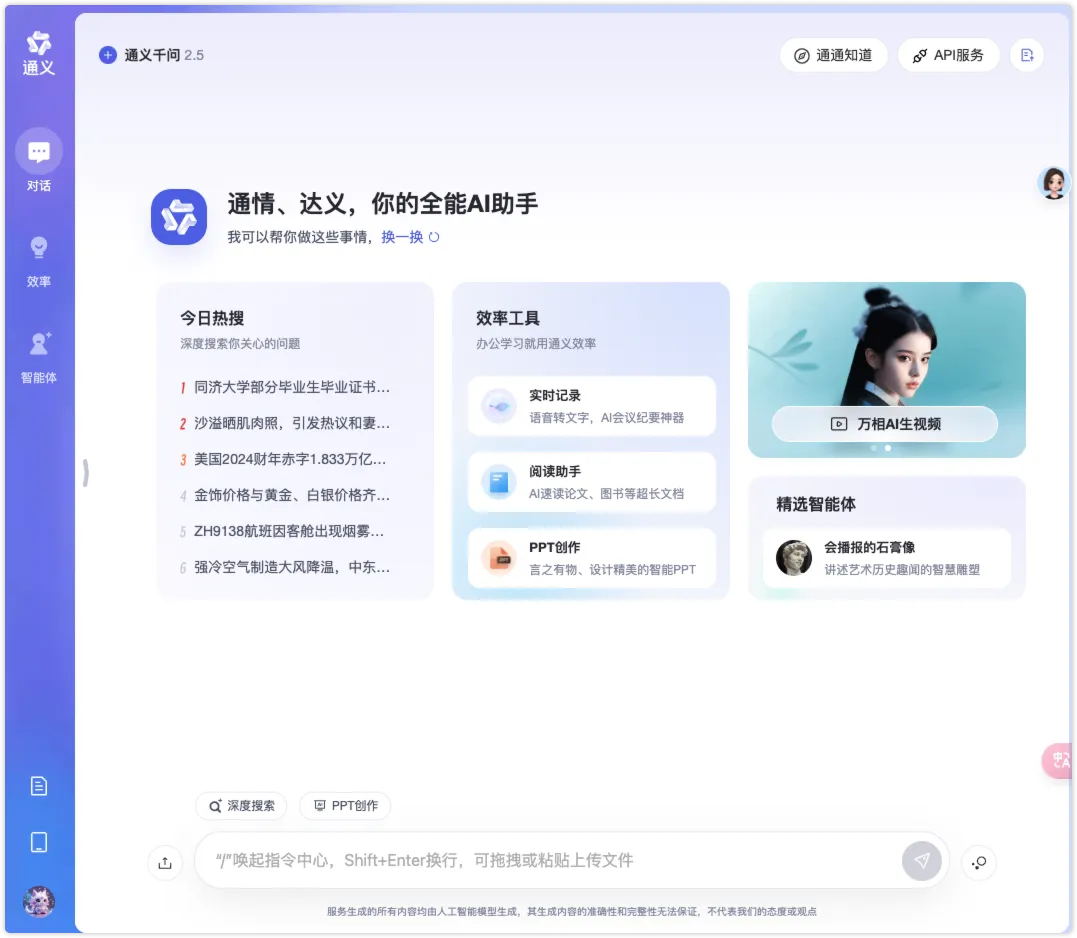Click the plug icon in API服务
The height and width of the screenshot is (938, 1077).
click(920, 56)
